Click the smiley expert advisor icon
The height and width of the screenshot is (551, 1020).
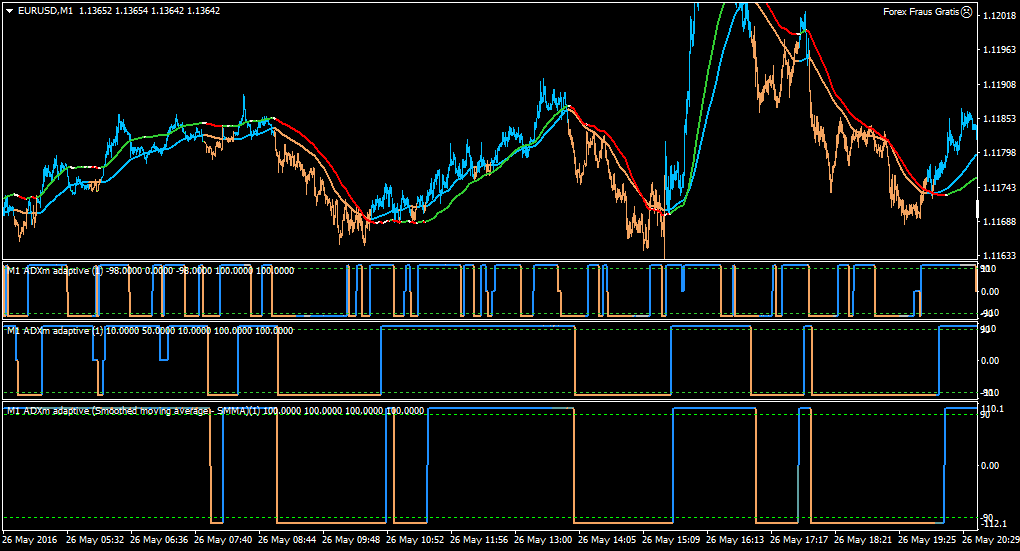[x=967, y=11]
